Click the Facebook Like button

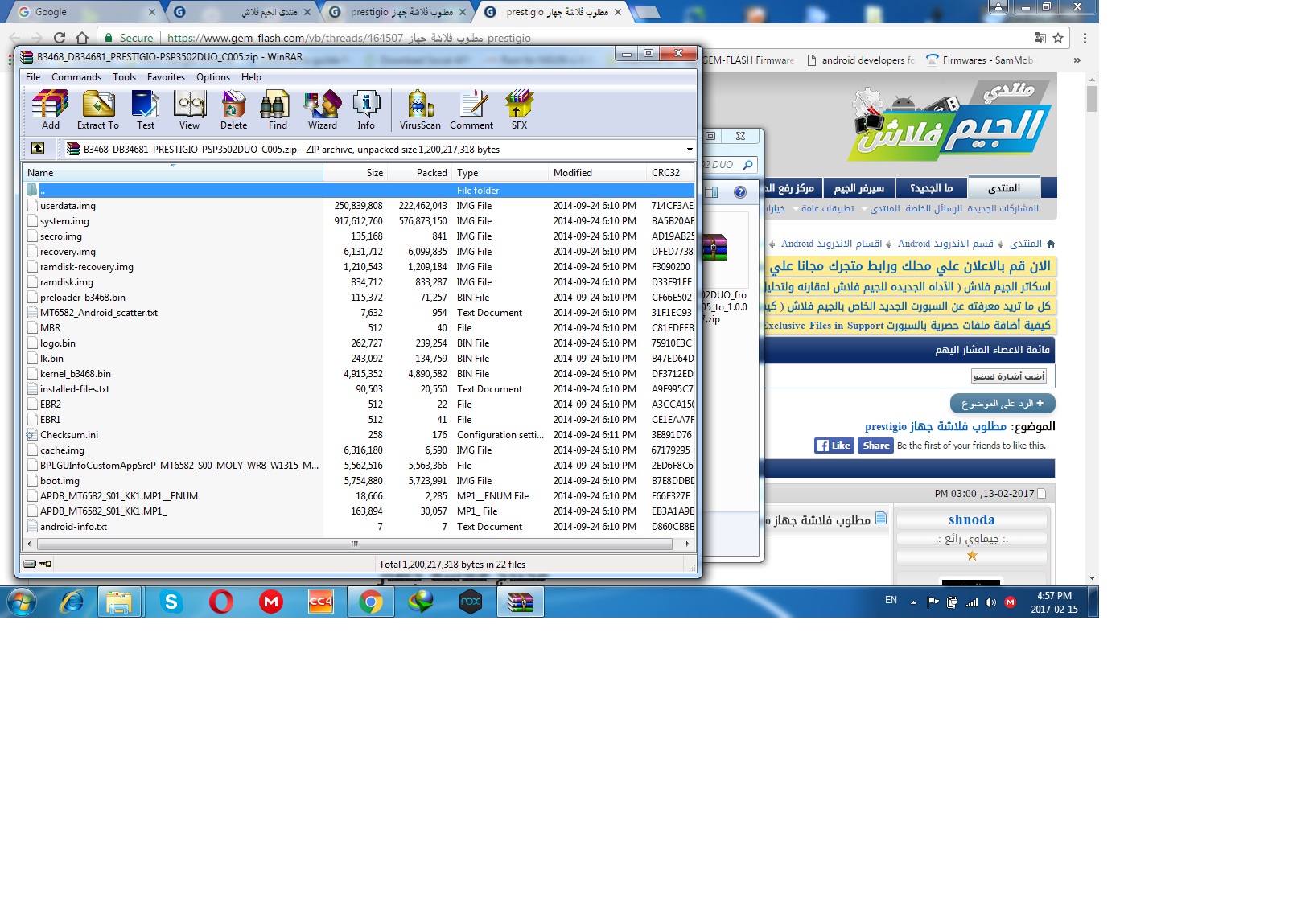pyautogui.click(x=834, y=446)
